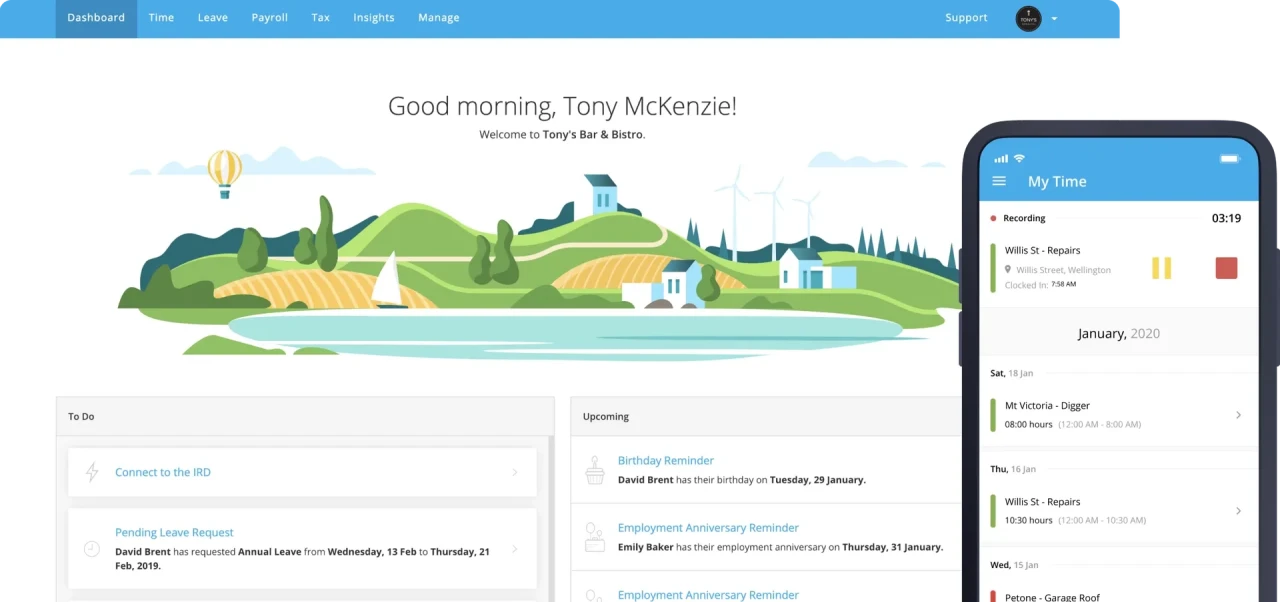Open Emily Baker's Employment Anniversary Reminder
The width and height of the screenshot is (1280, 602).
(708, 528)
